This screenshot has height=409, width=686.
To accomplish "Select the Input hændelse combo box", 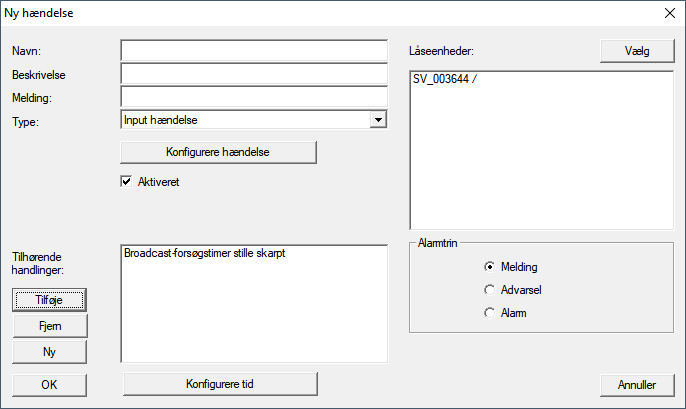I will click(x=244, y=120).
